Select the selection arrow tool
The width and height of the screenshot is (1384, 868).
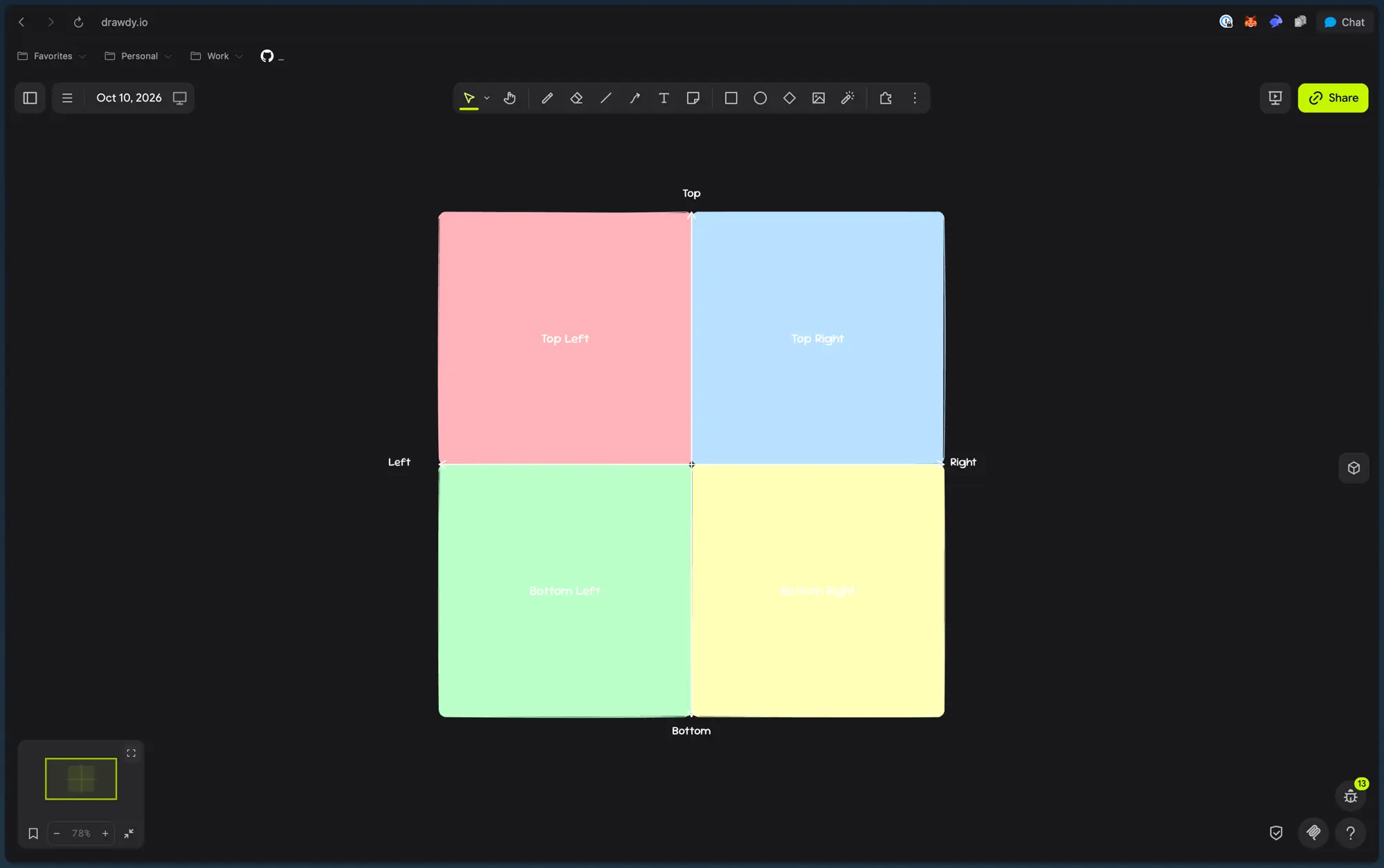point(468,98)
